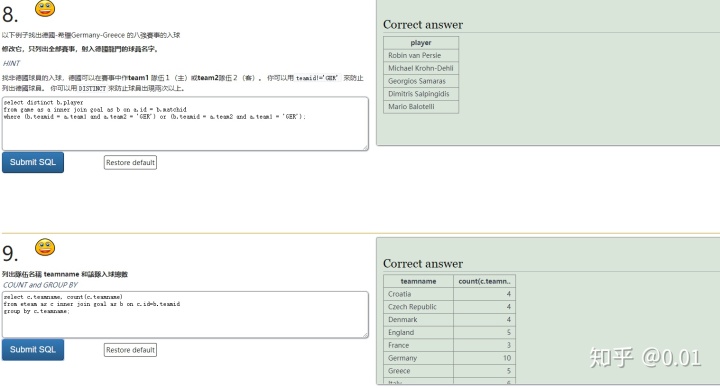Select the 'England' row cell
Screen dimensions: 720x388
(418, 332)
